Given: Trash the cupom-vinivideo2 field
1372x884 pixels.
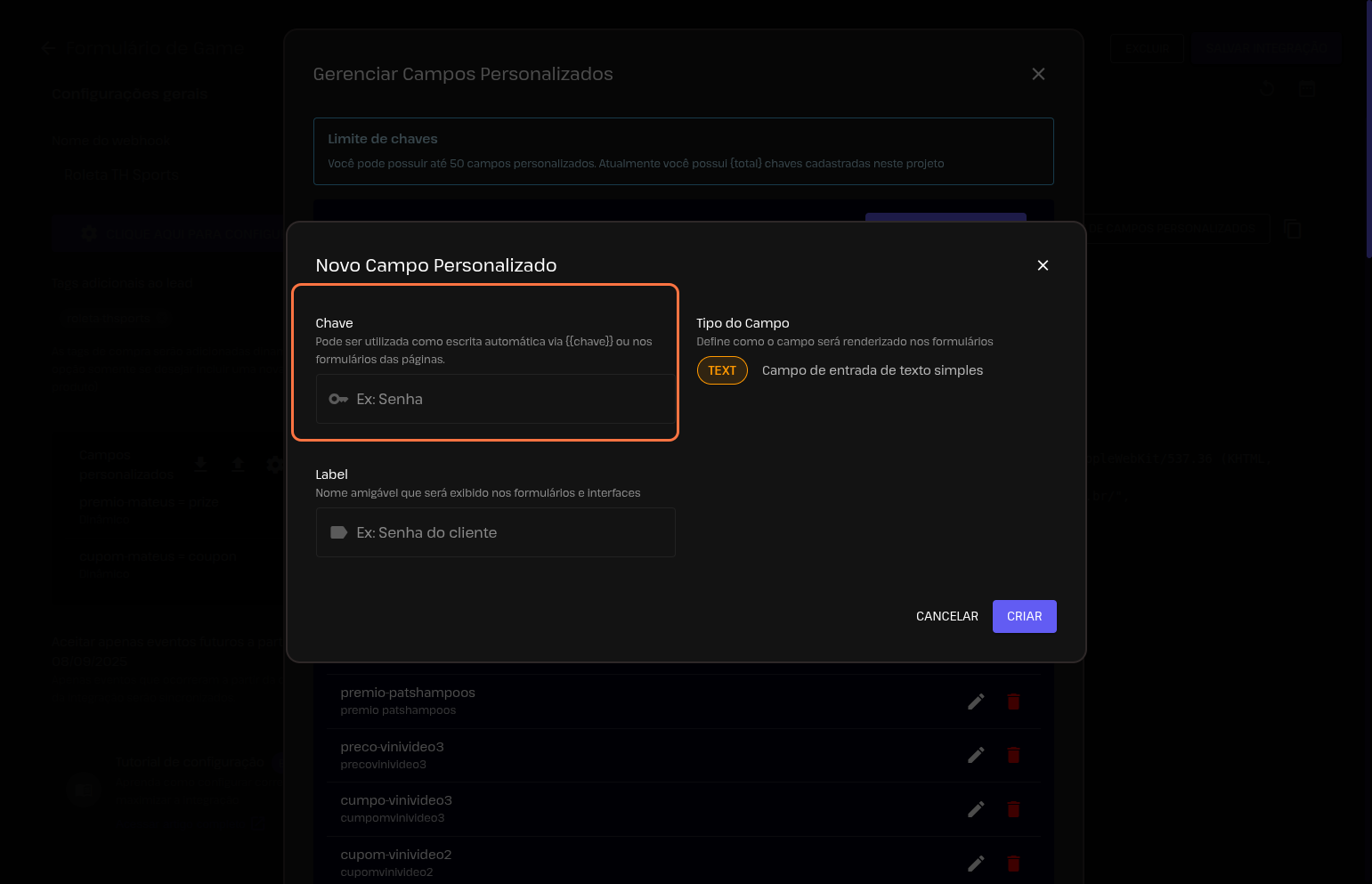Looking at the screenshot, I should 1013,864.
